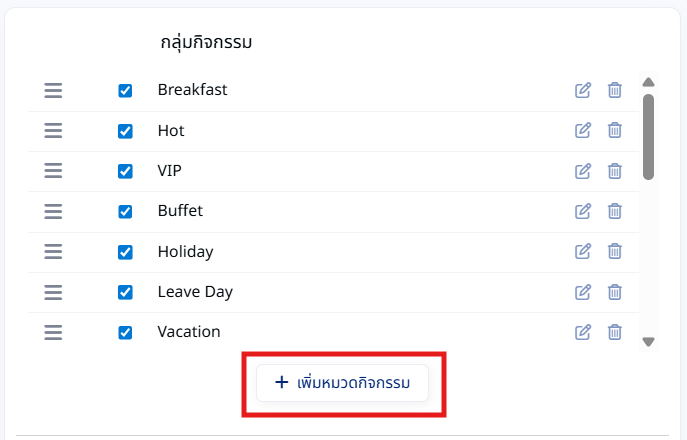Screen dimensions: 687x440
Task: Edit the Breakfast activity group
Action: (x=583, y=90)
